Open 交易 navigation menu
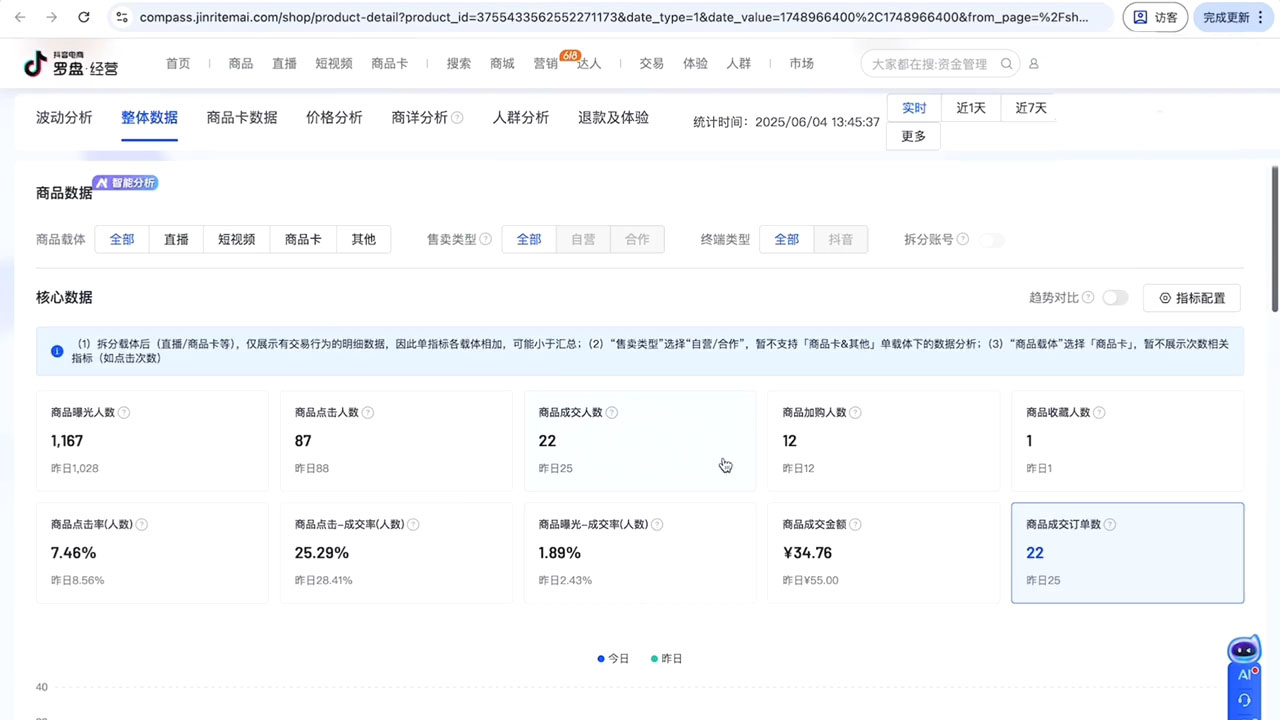Image resolution: width=1280 pixels, height=720 pixels. click(x=652, y=63)
